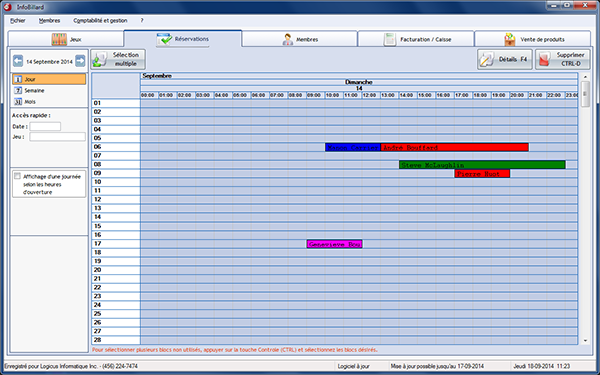Screen dimensions: 600x375
Task: Click the Dimanche day header
Action: coord(359,82)
